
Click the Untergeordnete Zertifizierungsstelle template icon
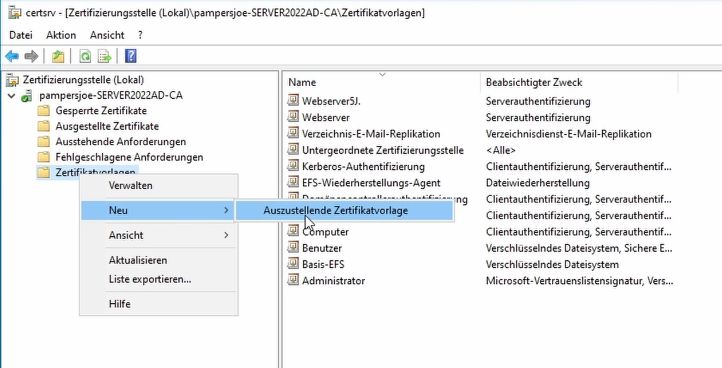pos(293,150)
